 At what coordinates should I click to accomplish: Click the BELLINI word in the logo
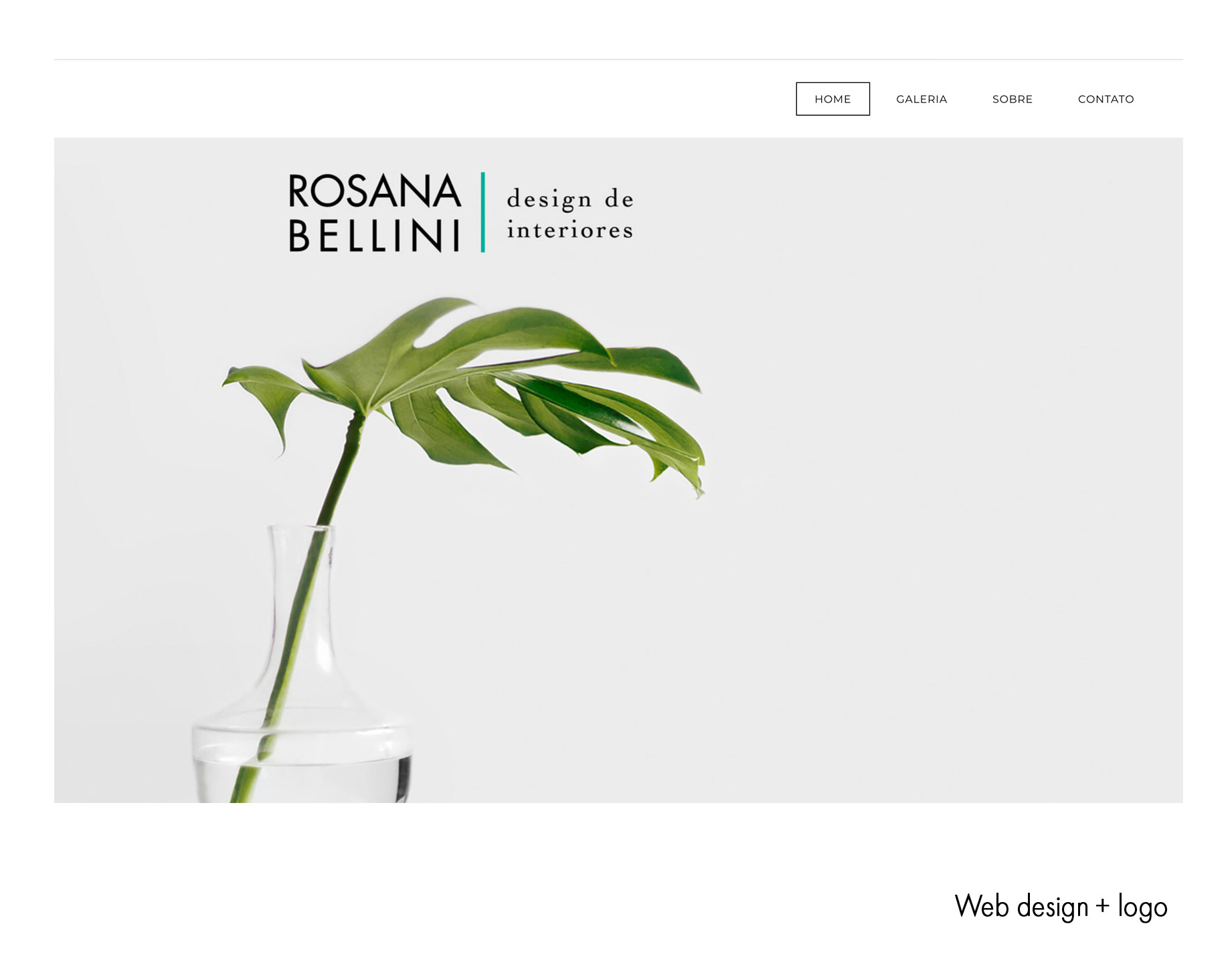pyautogui.click(x=374, y=236)
